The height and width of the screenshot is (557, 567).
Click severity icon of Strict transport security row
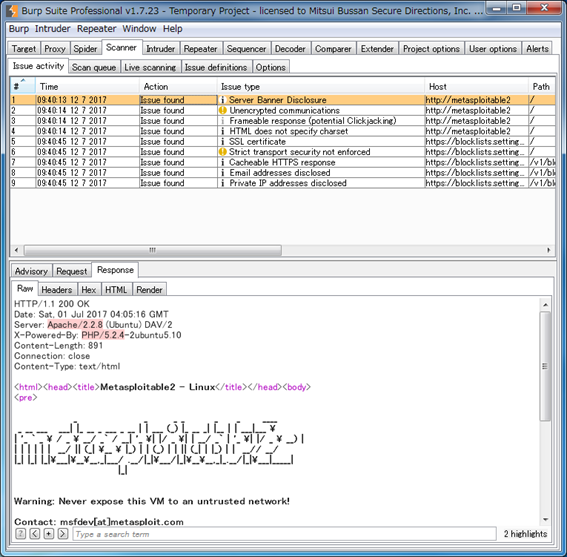pos(223,152)
